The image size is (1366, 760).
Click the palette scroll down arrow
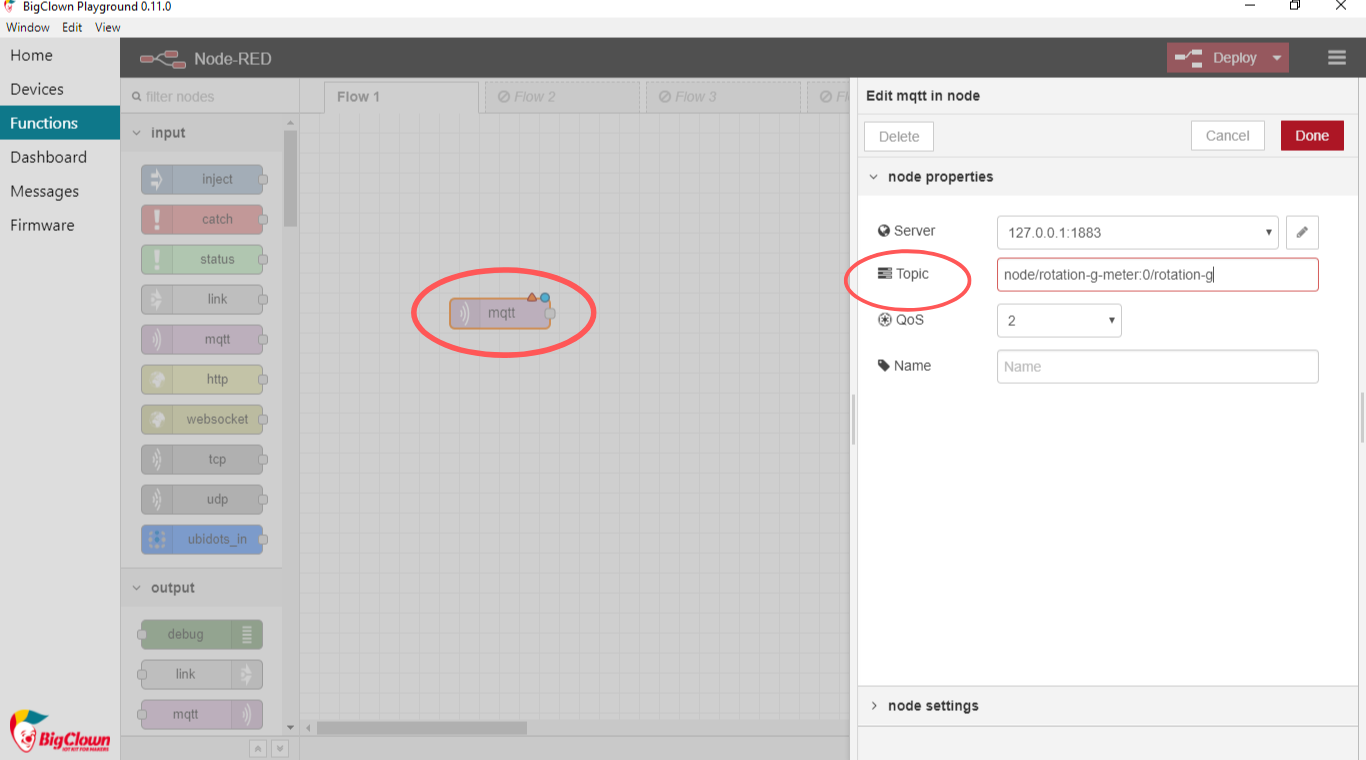click(x=291, y=727)
